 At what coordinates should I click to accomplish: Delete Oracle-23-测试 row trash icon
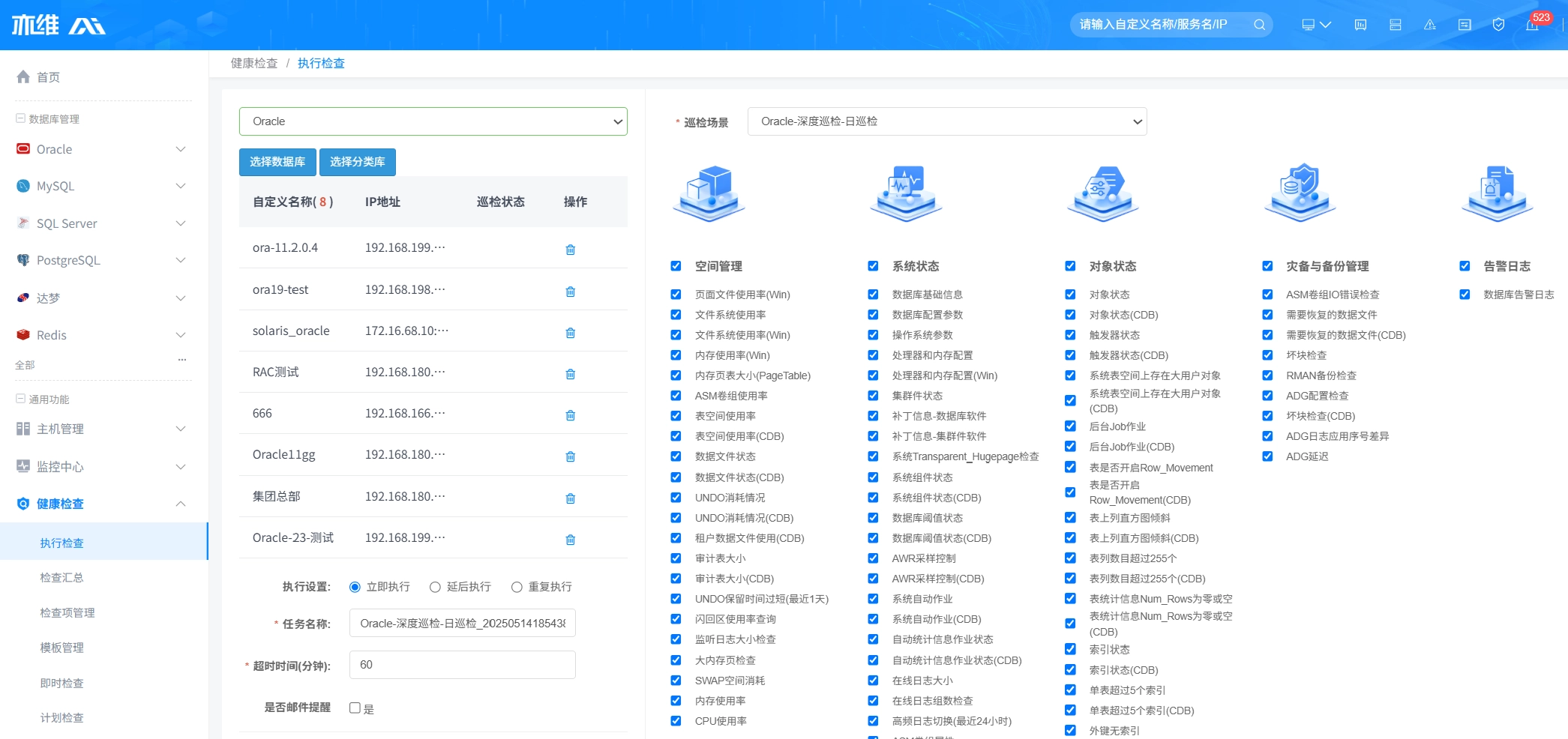point(571,540)
